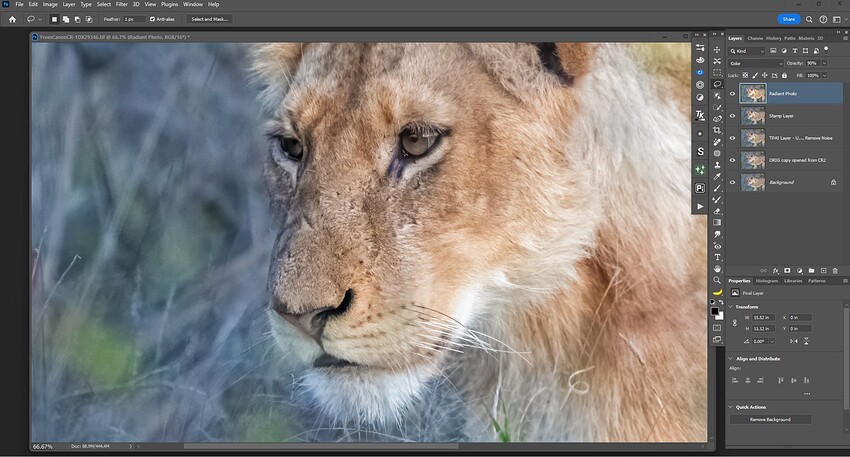
Task: Uncheck the Anti-alias checkbox
Action: point(152,19)
